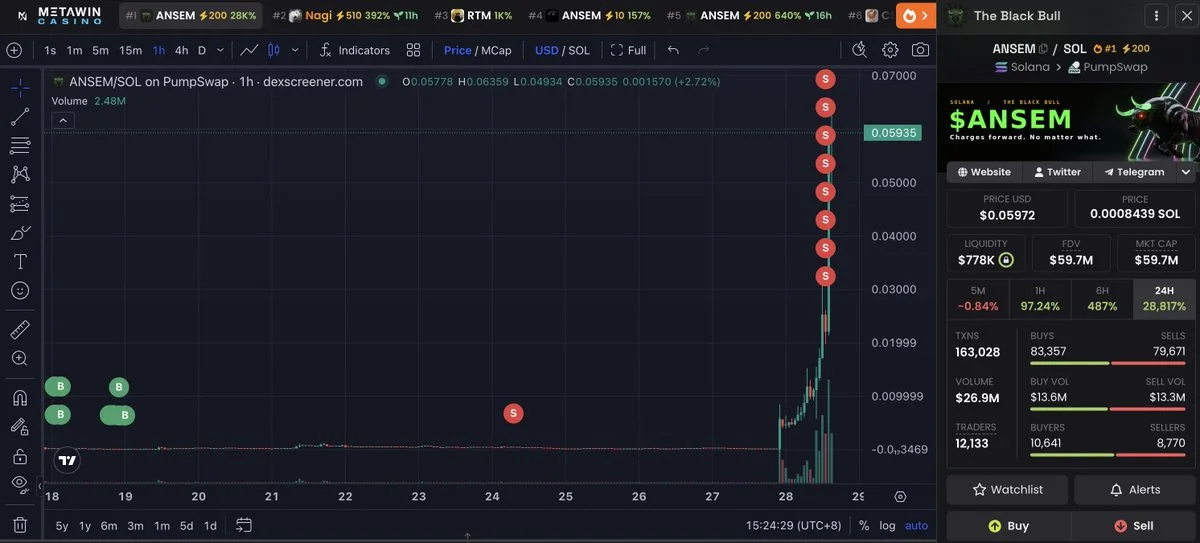Image resolution: width=1200 pixels, height=543 pixels.
Task: Open the token Telegram link
Action: tap(1133, 172)
